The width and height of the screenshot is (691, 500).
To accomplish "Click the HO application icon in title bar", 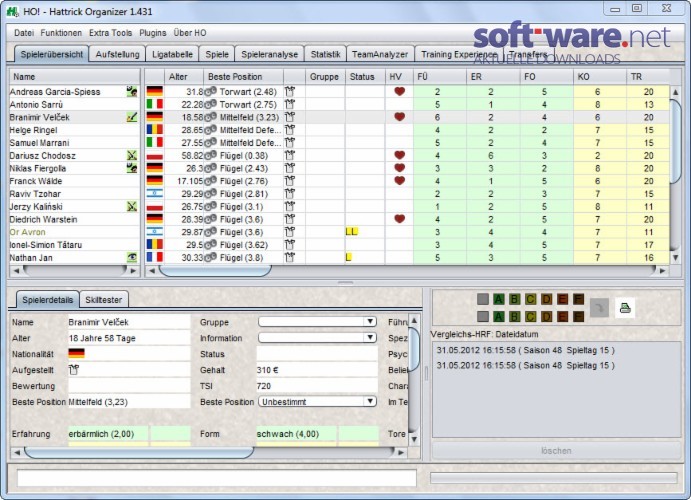I will (13, 11).
